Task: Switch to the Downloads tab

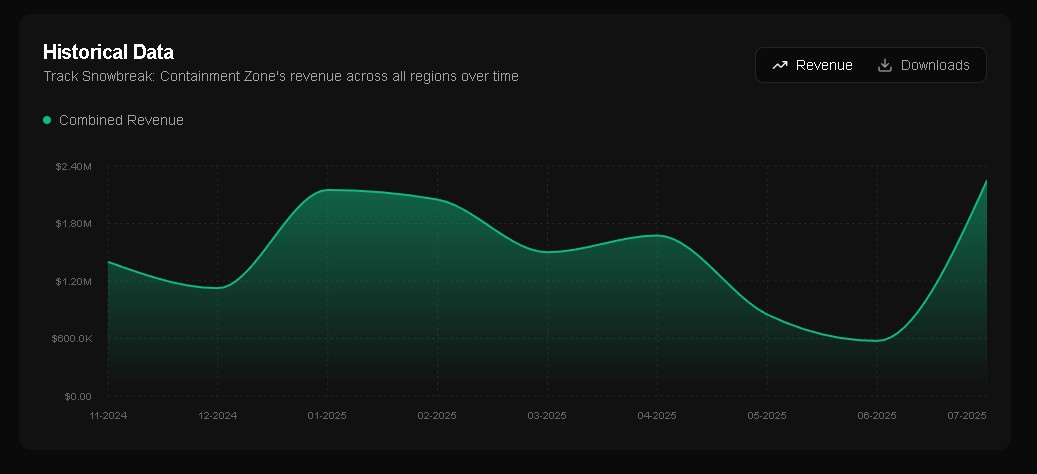Action: pyautogui.click(x=923, y=65)
